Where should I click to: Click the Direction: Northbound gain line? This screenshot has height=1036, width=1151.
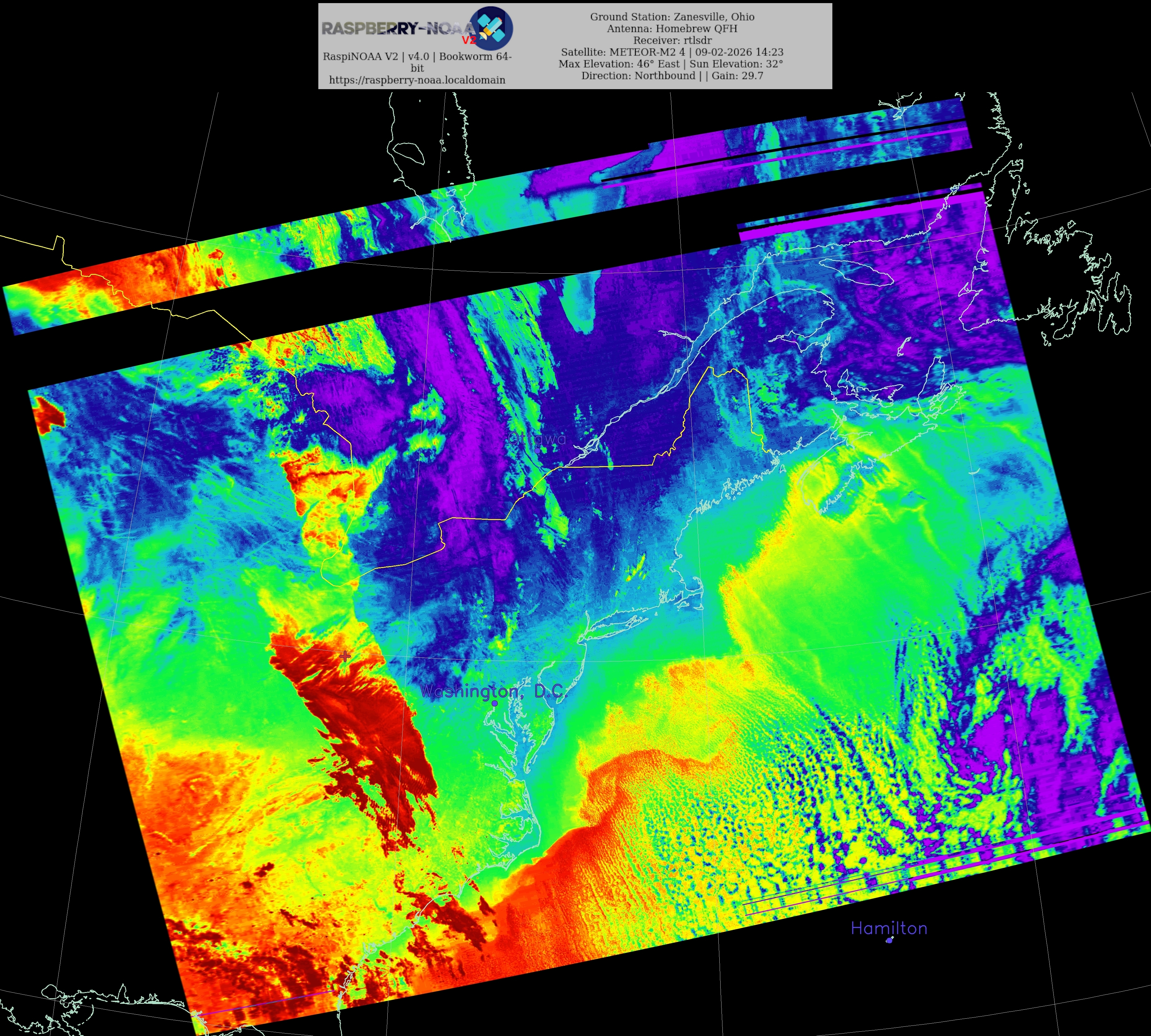671,76
